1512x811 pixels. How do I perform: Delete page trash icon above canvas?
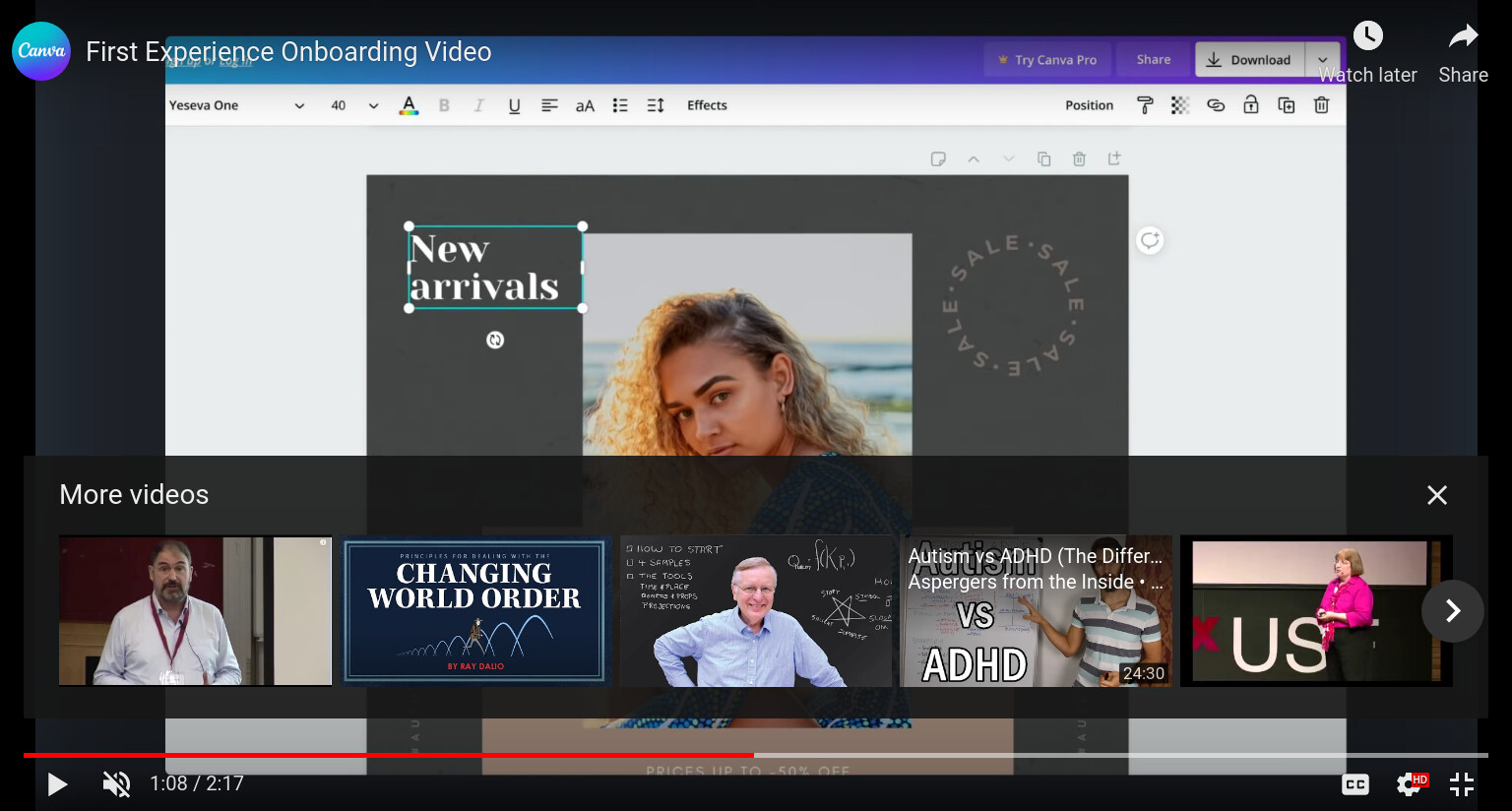coord(1079,158)
